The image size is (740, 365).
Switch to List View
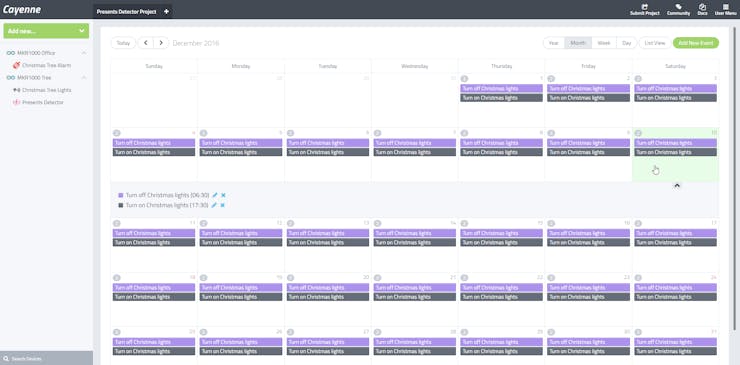point(655,43)
